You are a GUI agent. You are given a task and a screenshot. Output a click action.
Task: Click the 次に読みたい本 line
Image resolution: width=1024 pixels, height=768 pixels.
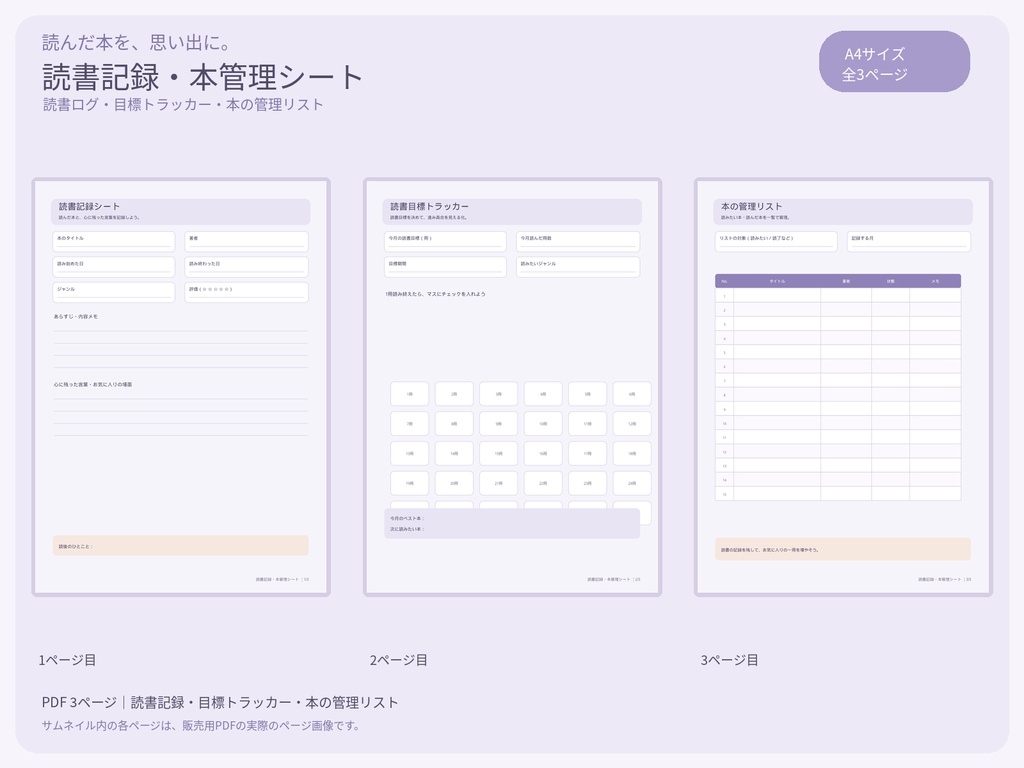point(407,529)
